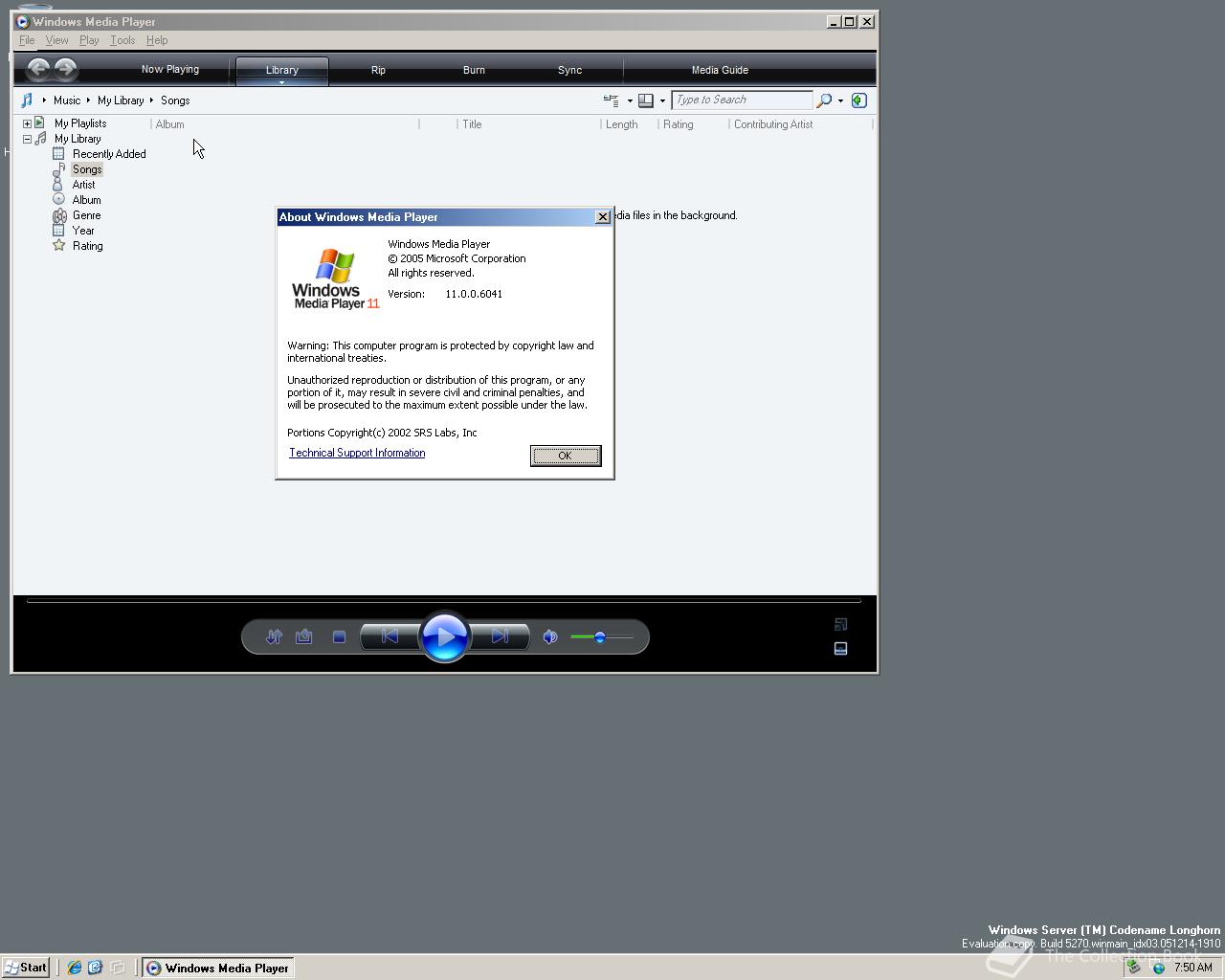The image size is (1225, 980).
Task: Click the Forward navigation arrow button
Action: pyautogui.click(x=65, y=68)
